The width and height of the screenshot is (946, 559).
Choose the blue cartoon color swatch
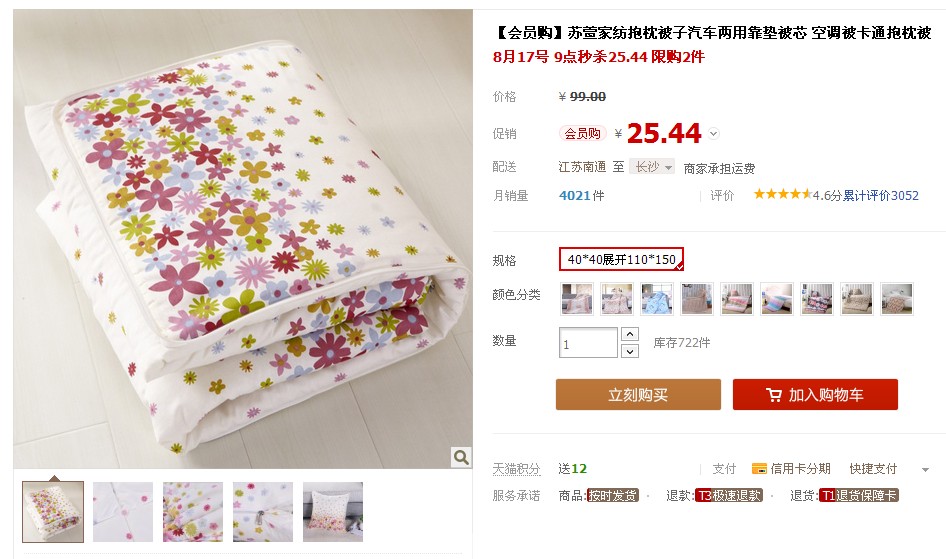pos(657,298)
